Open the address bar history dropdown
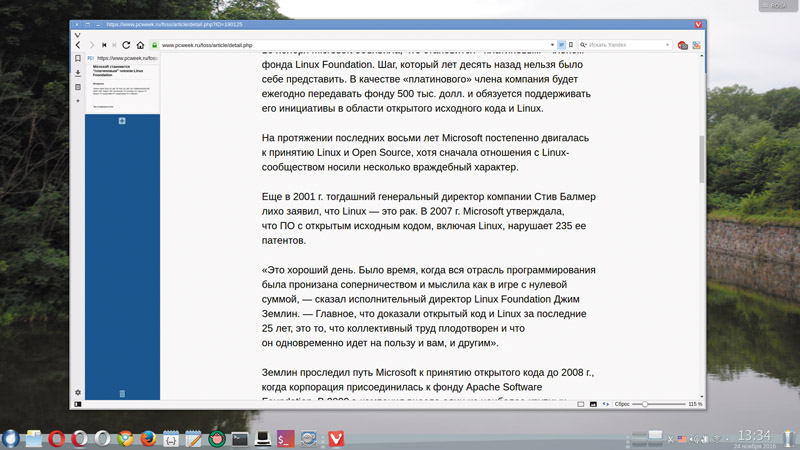This screenshot has height=450, width=800. point(552,45)
